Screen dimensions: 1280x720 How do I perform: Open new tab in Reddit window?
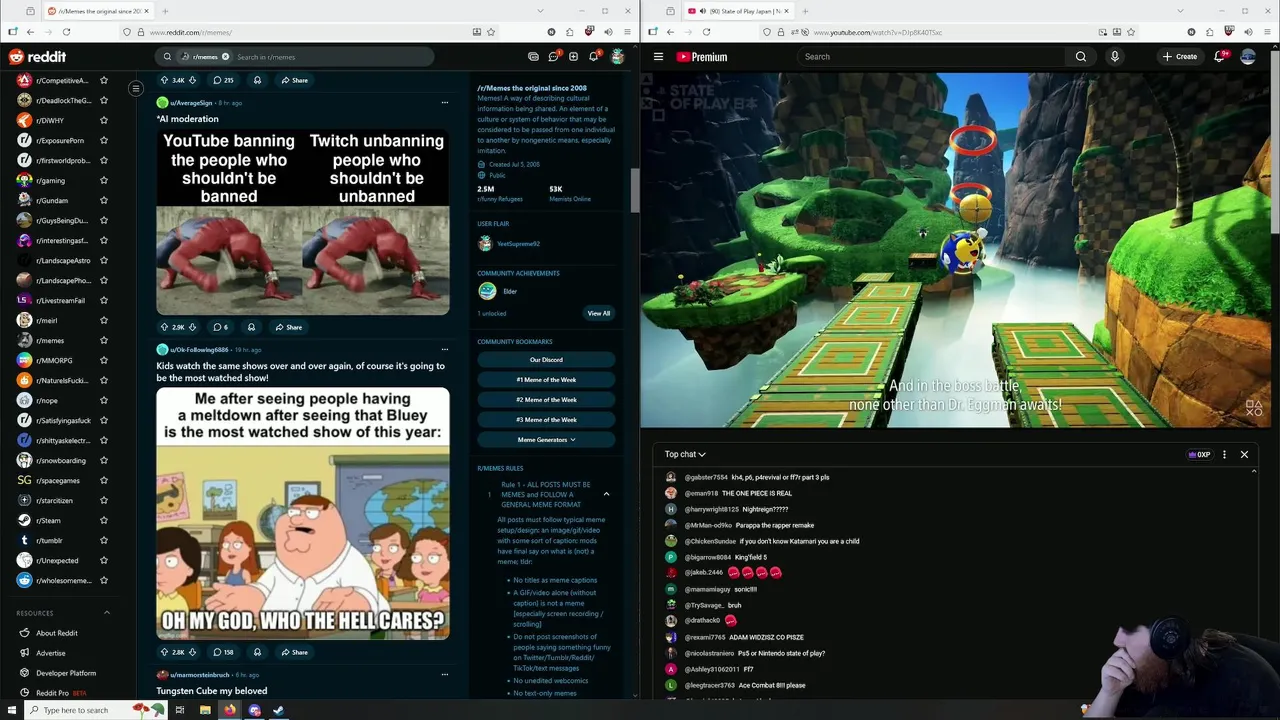165,11
